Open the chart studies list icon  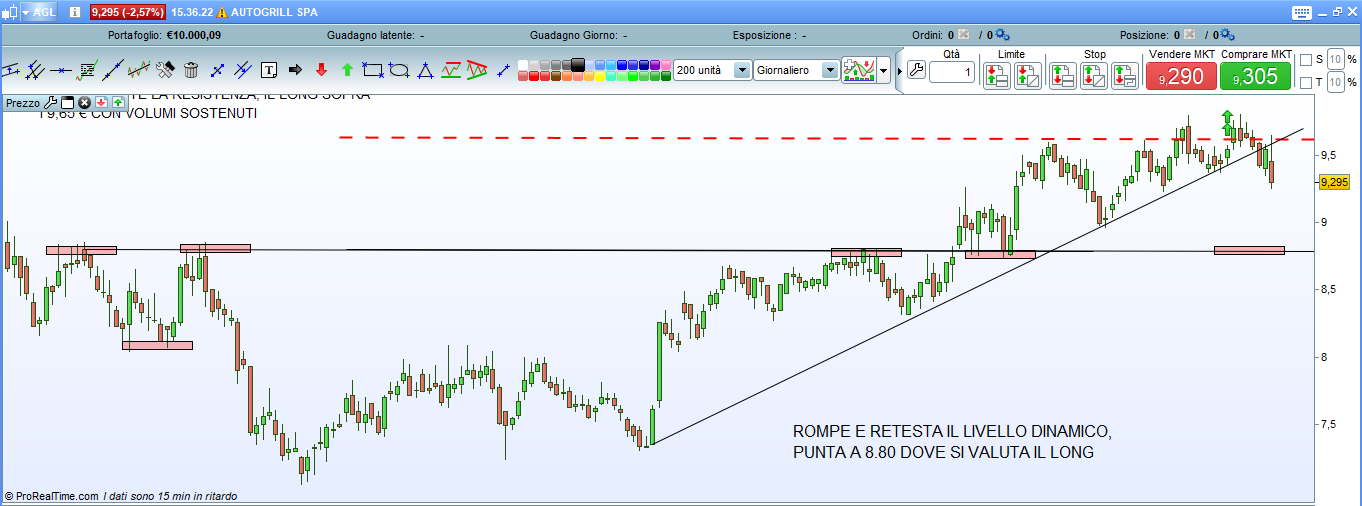(x=87, y=70)
